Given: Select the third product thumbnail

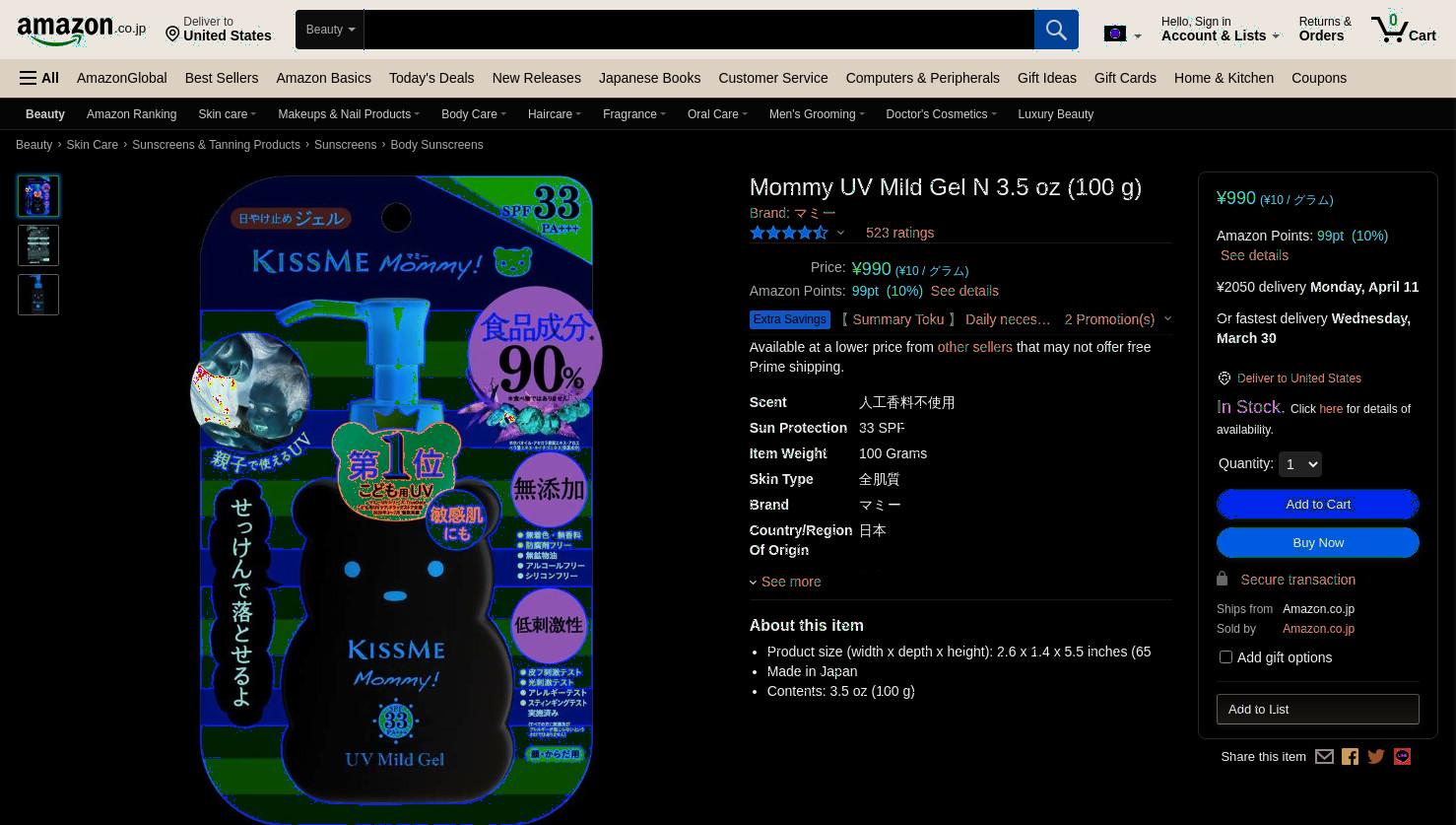Looking at the screenshot, I should [38, 295].
